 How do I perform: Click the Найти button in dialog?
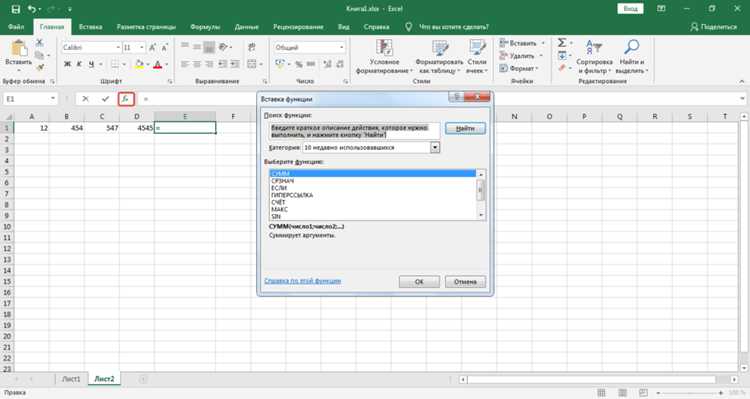pos(465,129)
